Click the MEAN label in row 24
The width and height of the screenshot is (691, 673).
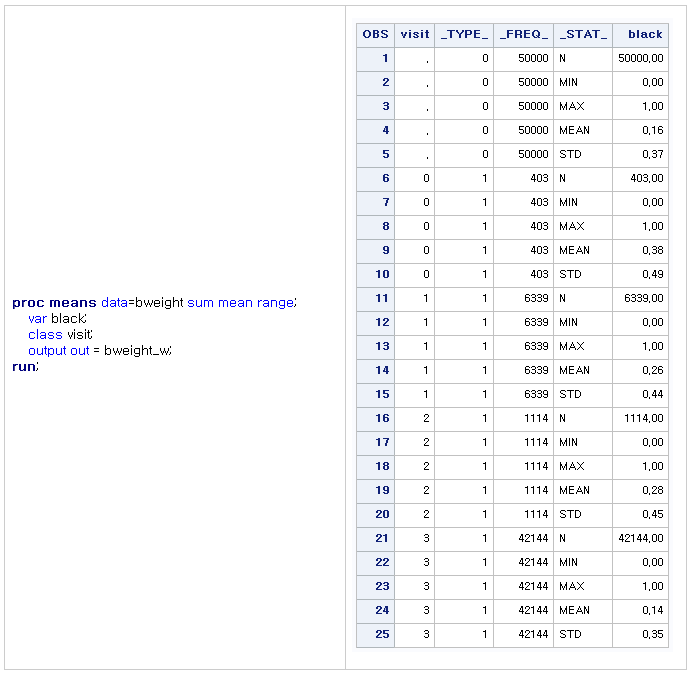(574, 610)
